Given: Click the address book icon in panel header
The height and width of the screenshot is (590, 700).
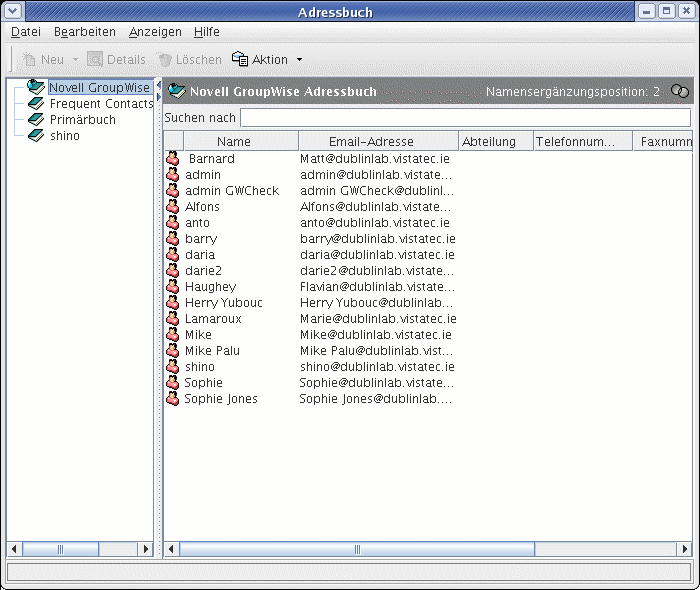Looking at the screenshot, I should click(177, 91).
